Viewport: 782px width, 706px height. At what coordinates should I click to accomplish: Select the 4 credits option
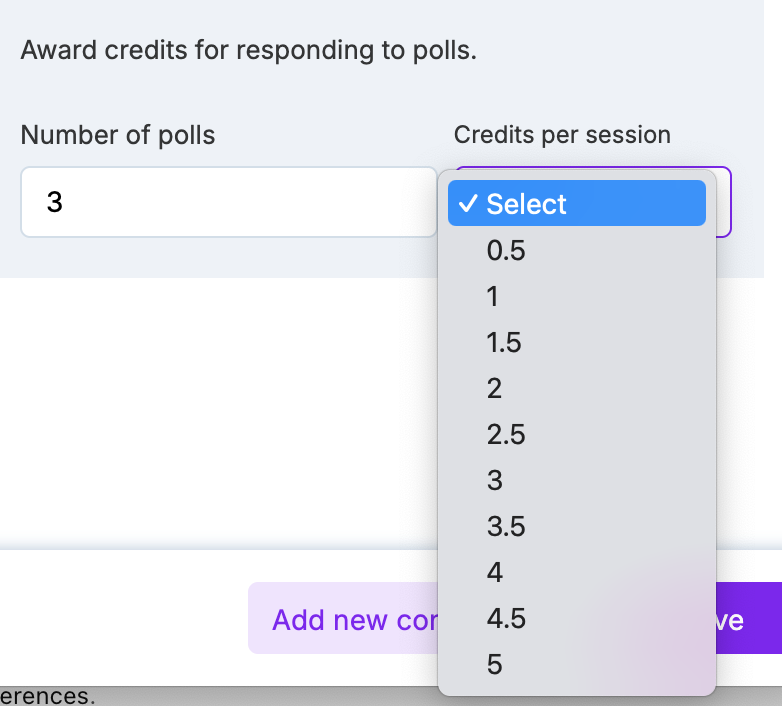pos(494,572)
